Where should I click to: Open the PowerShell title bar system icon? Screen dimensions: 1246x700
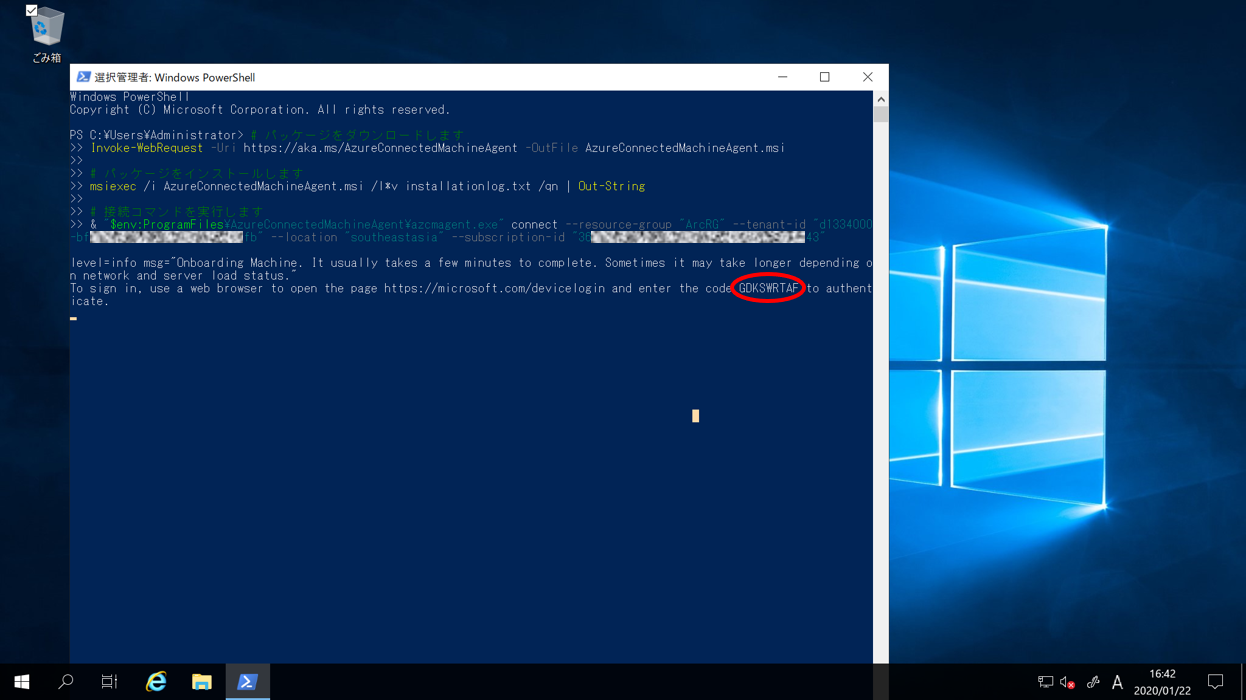(x=84, y=77)
